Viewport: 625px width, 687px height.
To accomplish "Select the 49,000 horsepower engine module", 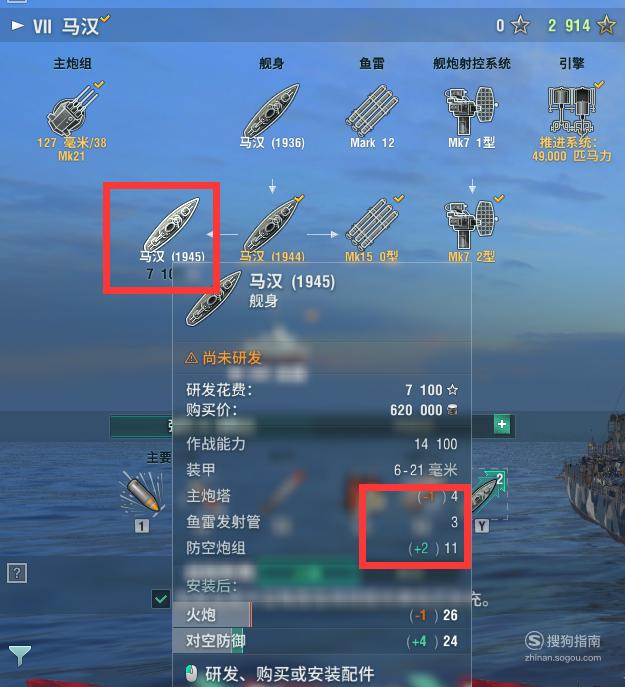I will point(572,121).
